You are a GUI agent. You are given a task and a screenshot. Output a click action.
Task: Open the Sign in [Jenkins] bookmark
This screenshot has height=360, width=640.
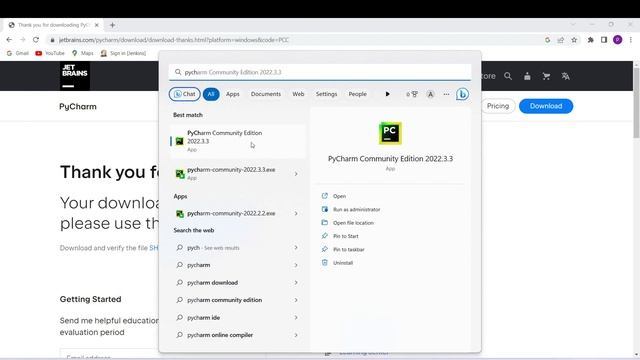pyautogui.click(x=123, y=53)
